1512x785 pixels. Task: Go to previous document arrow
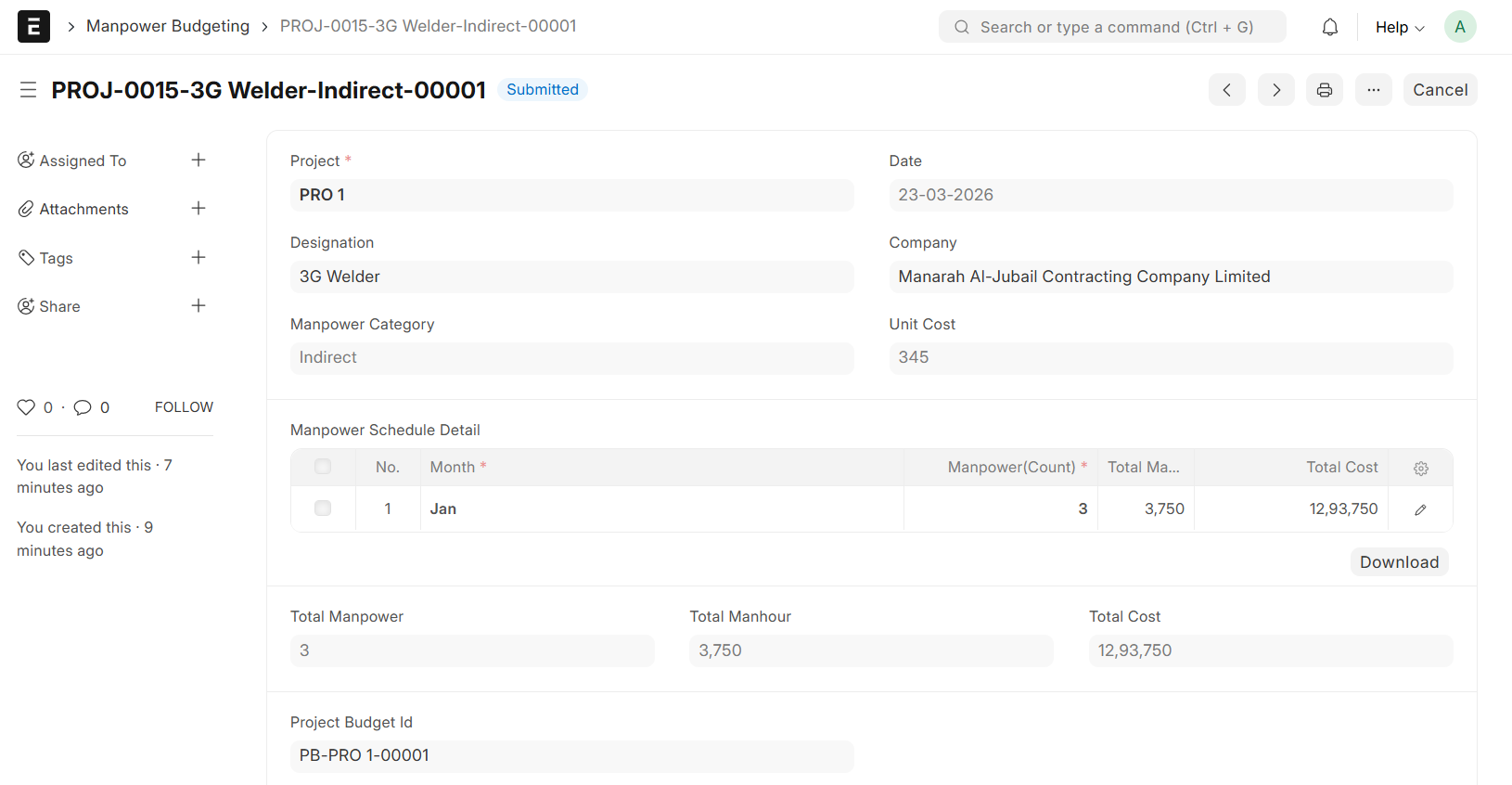point(1226,90)
